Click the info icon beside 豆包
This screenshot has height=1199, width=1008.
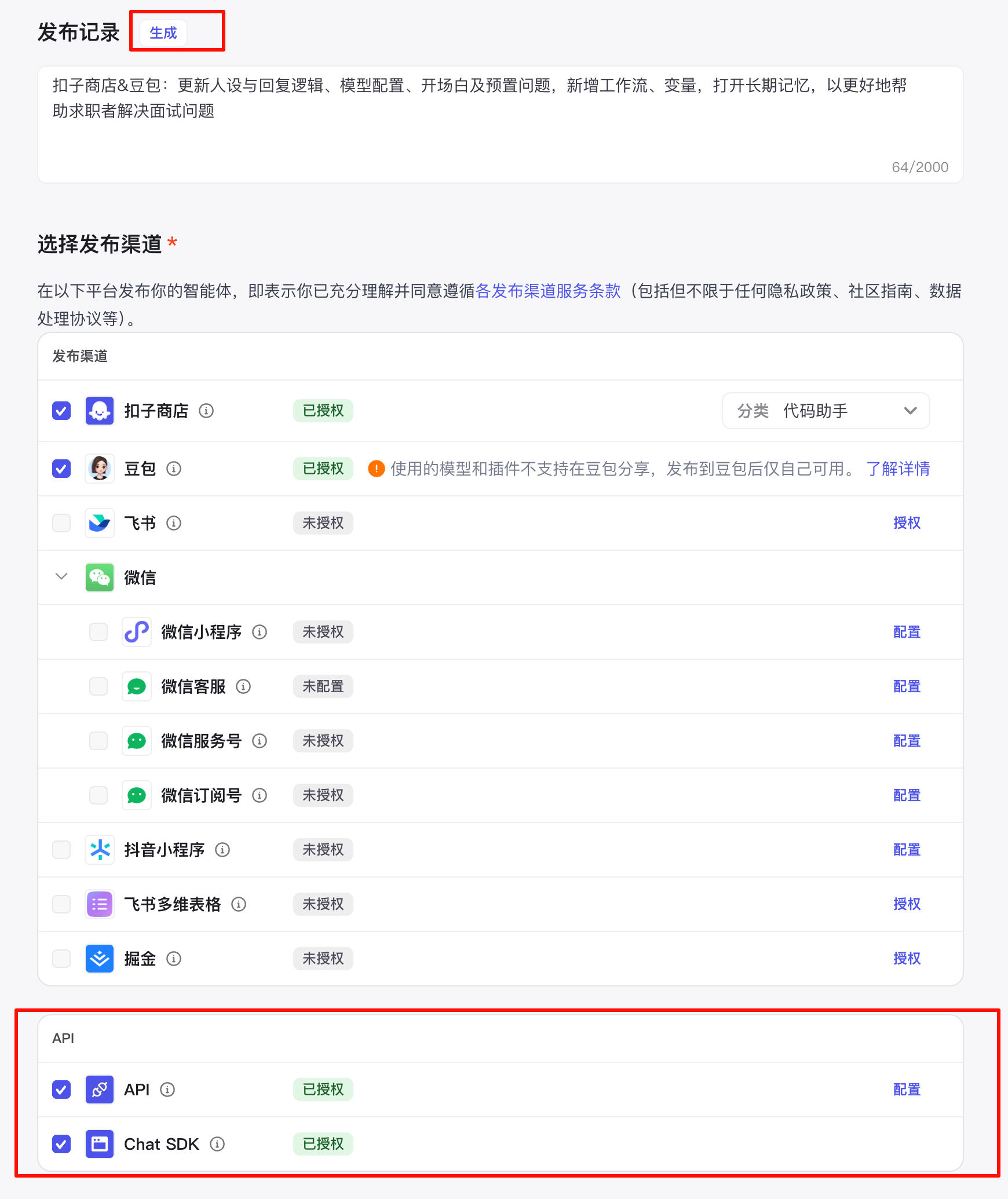point(174,469)
